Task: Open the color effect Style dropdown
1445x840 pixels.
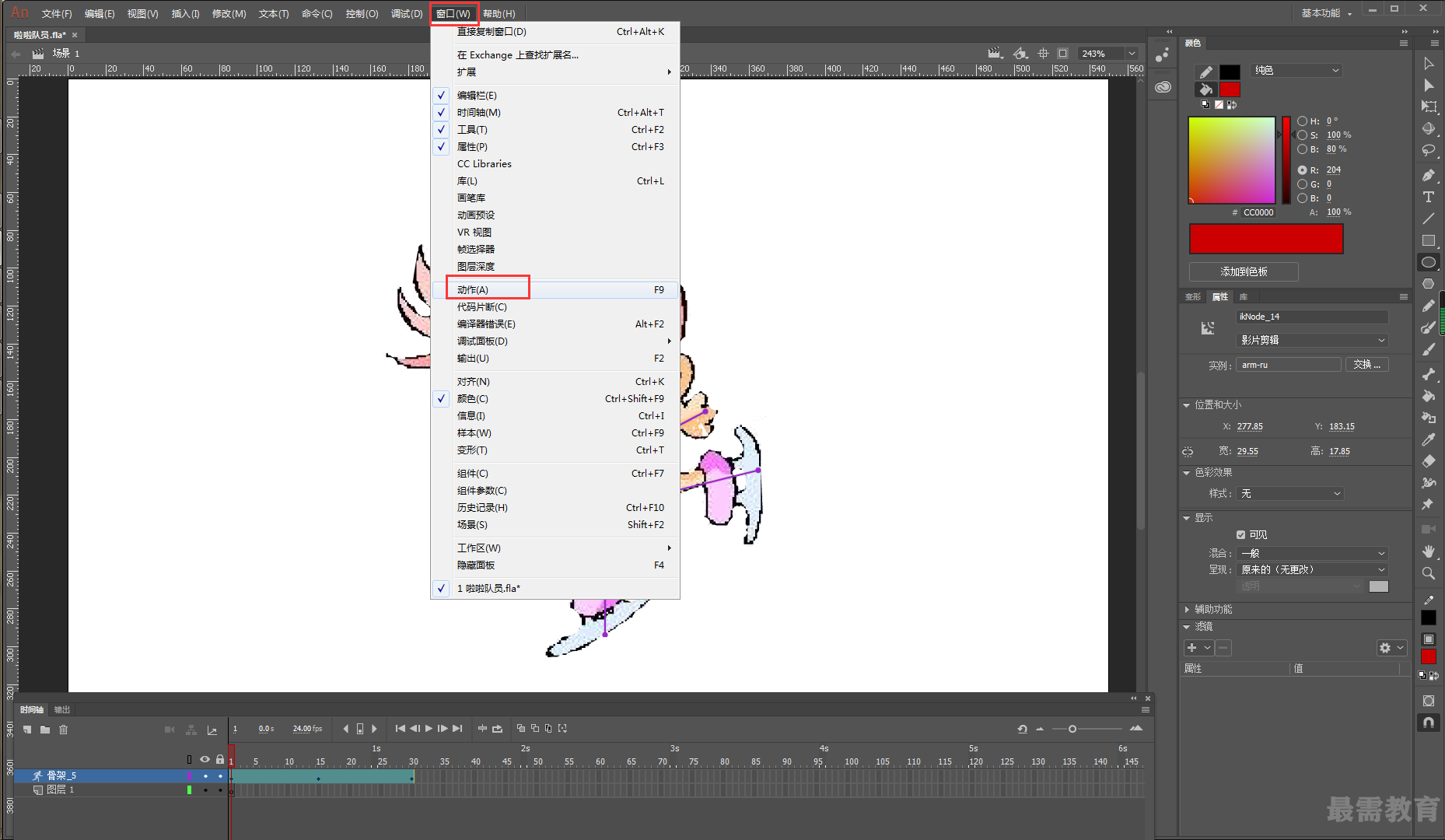Action: coord(1290,493)
